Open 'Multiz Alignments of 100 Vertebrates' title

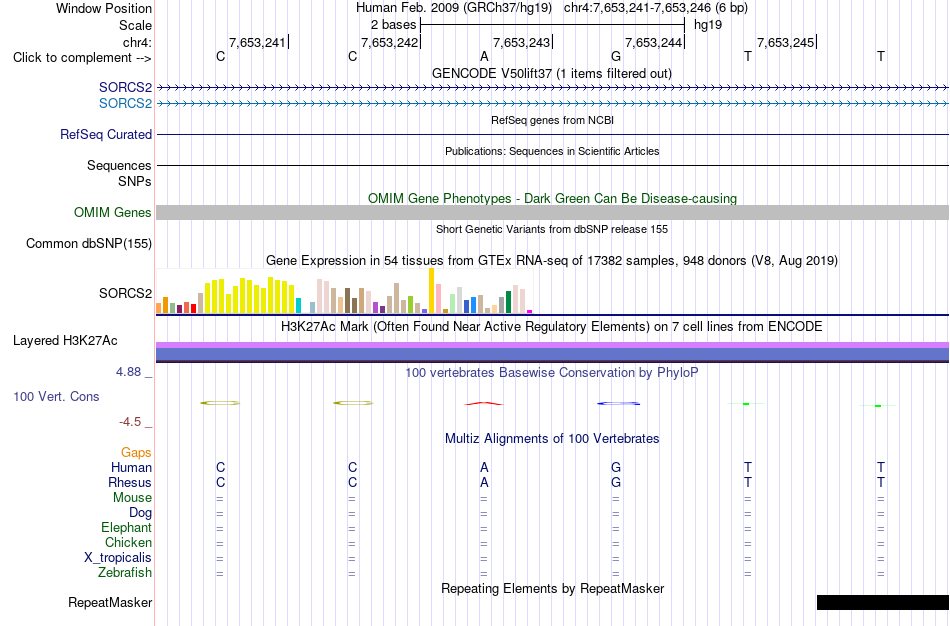[x=552, y=438]
